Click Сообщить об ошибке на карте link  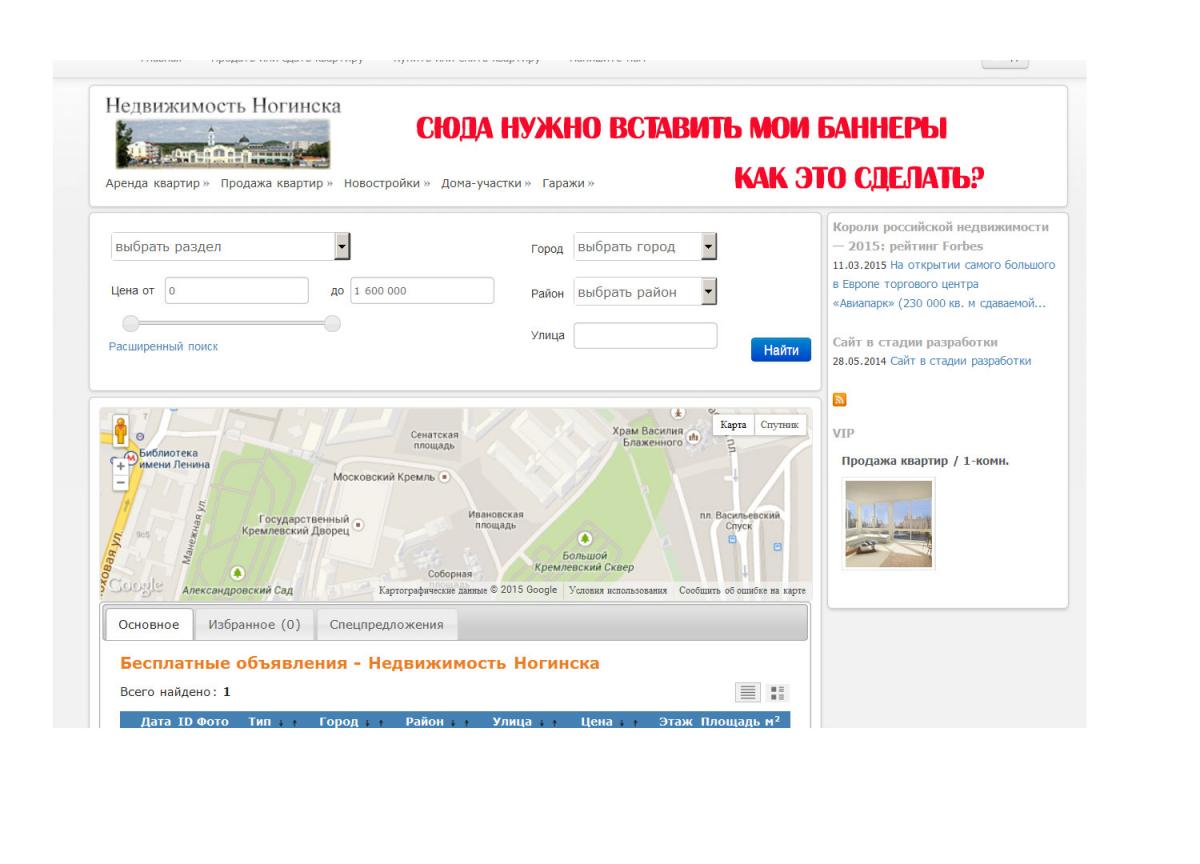[x=742, y=590]
